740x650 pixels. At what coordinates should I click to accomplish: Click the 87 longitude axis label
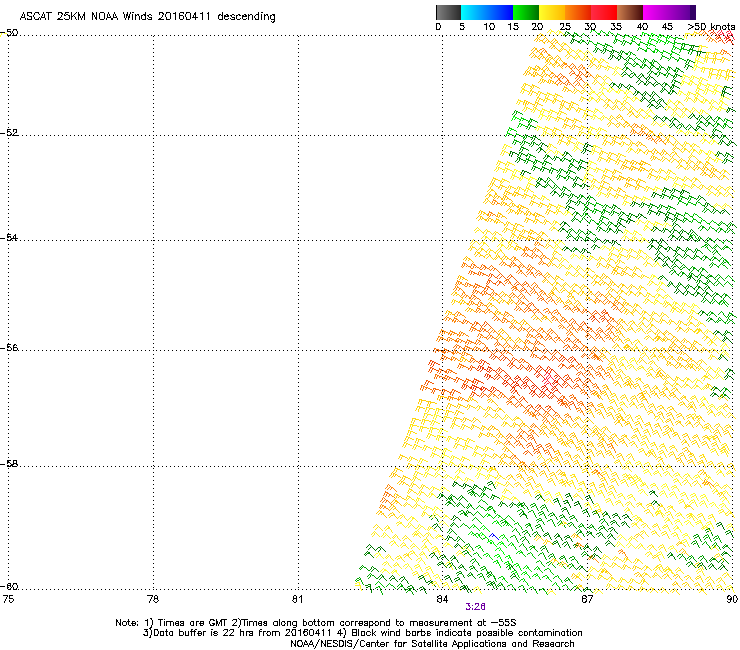pyautogui.click(x=587, y=599)
